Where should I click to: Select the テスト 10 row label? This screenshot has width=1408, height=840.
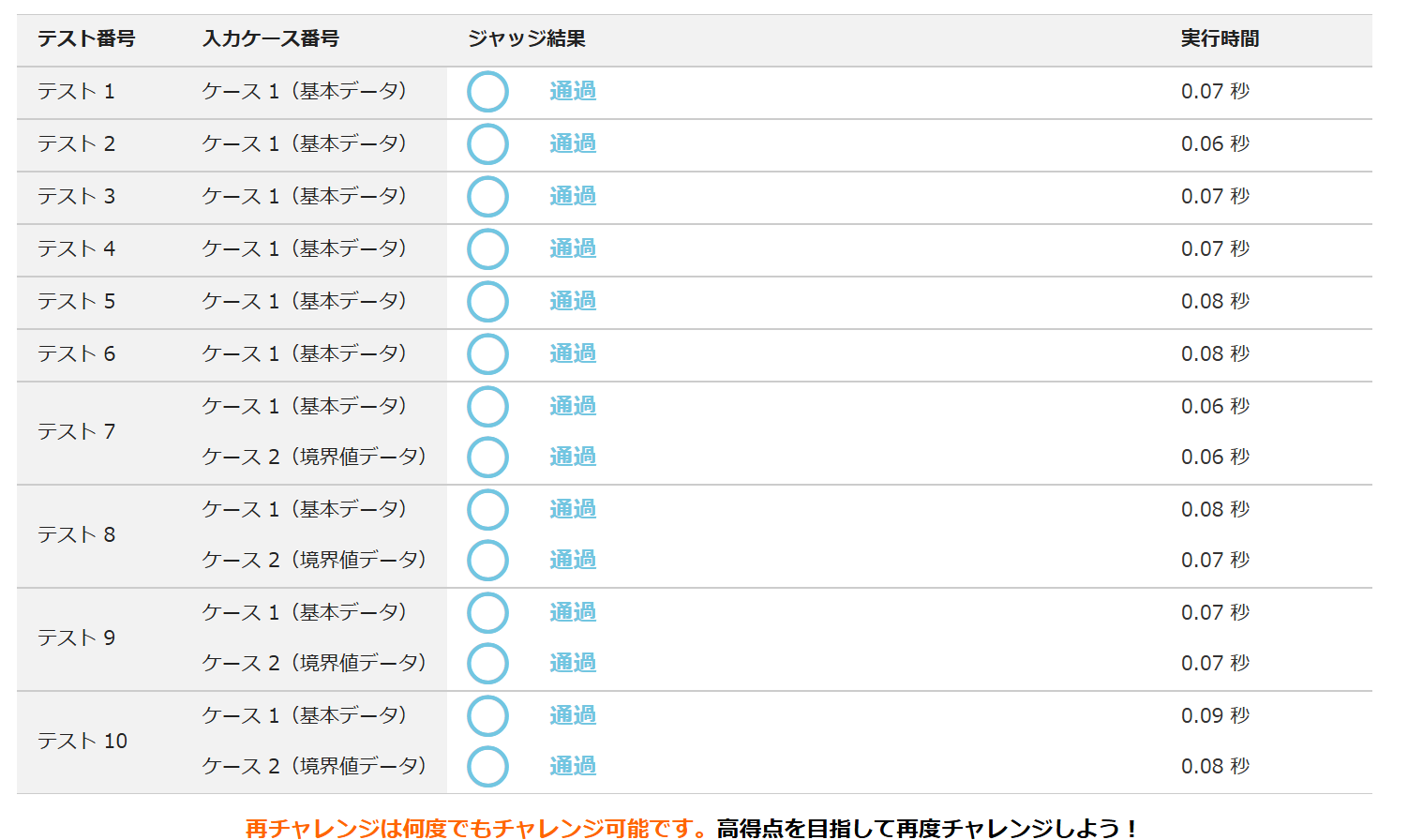pyautogui.click(x=82, y=741)
